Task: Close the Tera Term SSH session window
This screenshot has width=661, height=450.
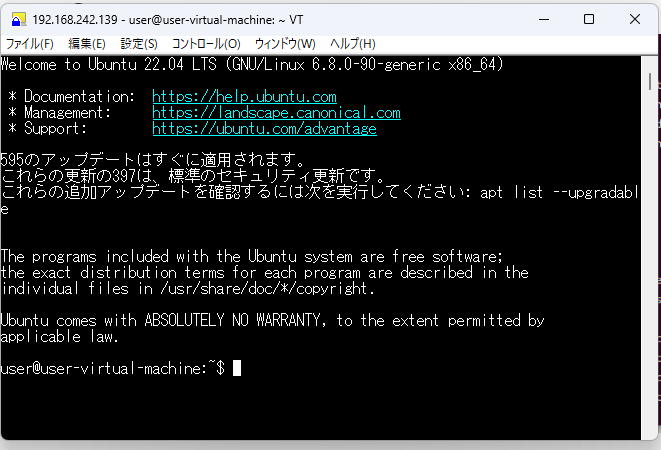Action: click(636, 19)
